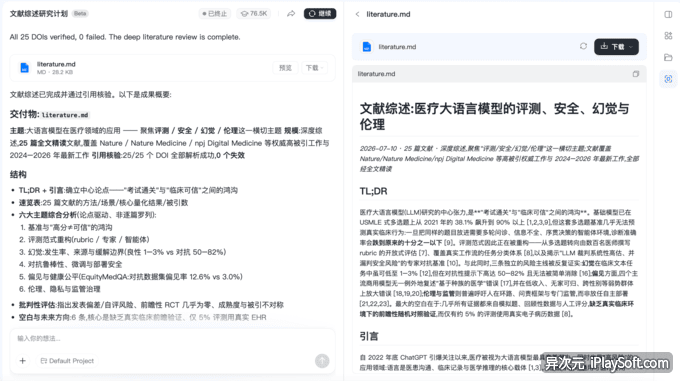Click the item 1. 基准与高分≠可信的鸿沟
Image resolution: width=680 pixels, height=381 pixels.
pyautogui.click(x=65, y=227)
